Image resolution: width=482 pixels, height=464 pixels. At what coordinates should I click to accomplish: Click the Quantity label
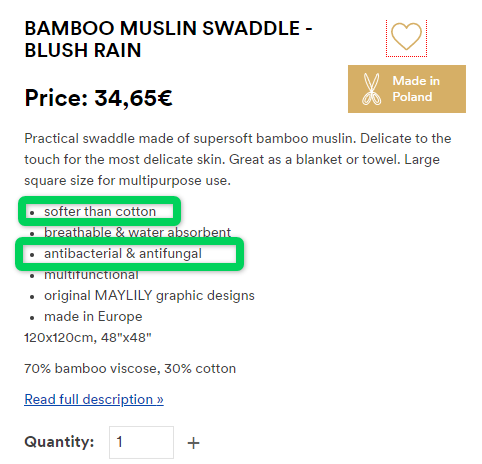tap(59, 442)
